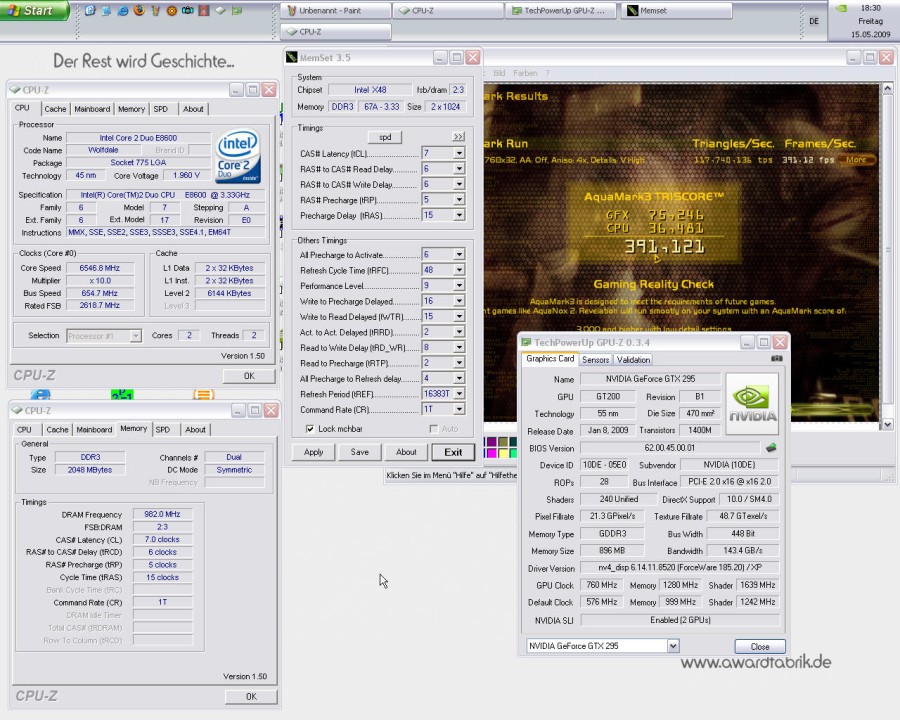Click the Save button in MemSet
The image size is (900, 720).
coord(360,452)
